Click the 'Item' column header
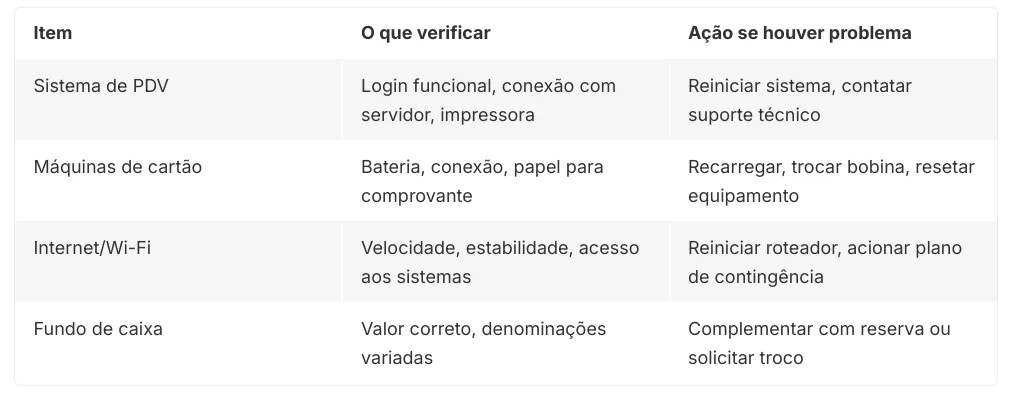The height and width of the screenshot is (402, 1012). pos(53,33)
